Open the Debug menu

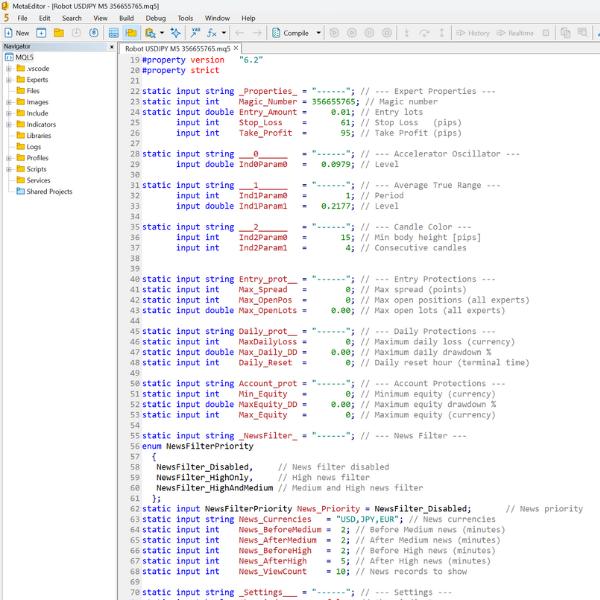pos(156,18)
